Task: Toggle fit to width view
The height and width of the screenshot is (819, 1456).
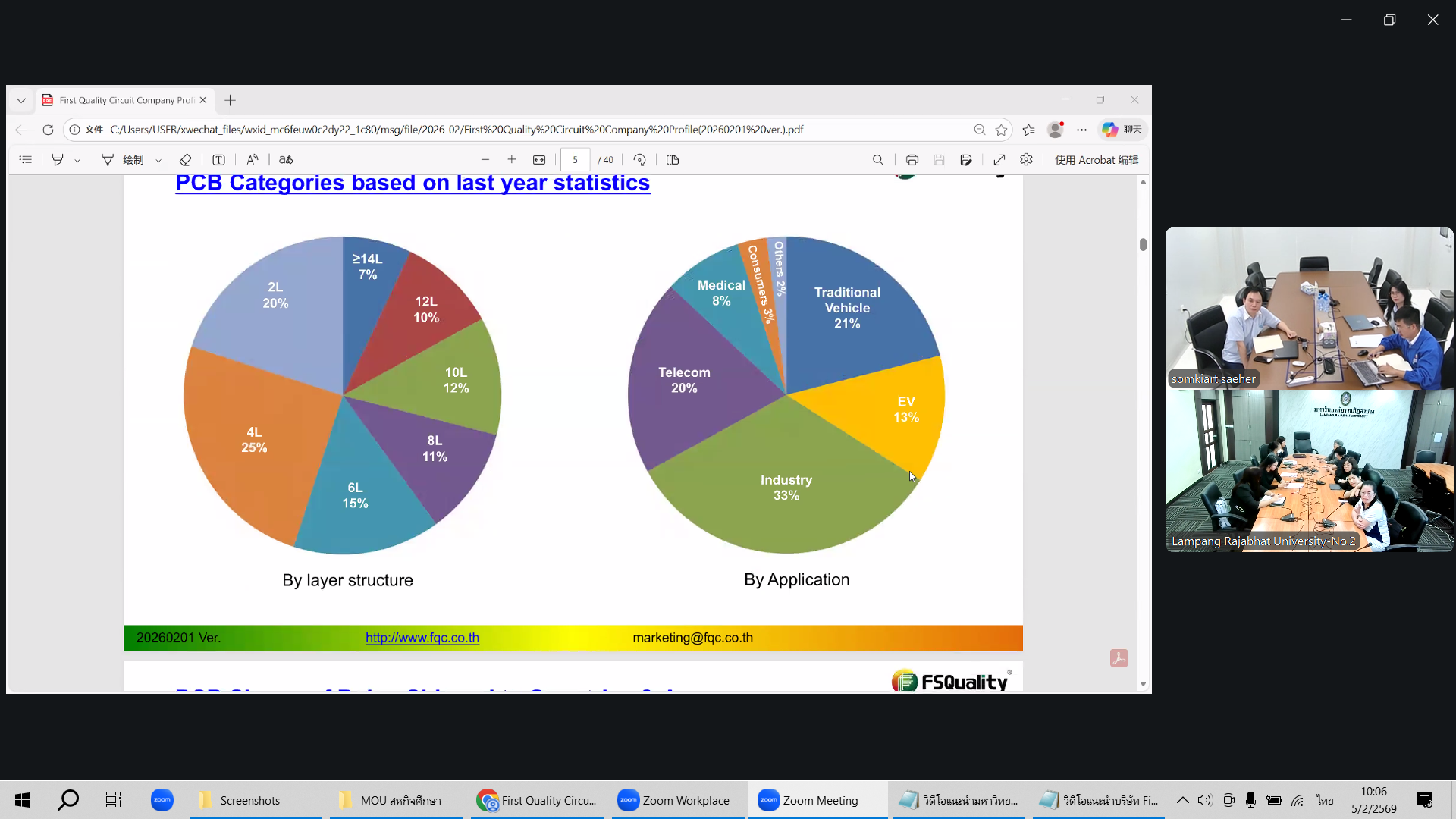Action: [x=539, y=160]
